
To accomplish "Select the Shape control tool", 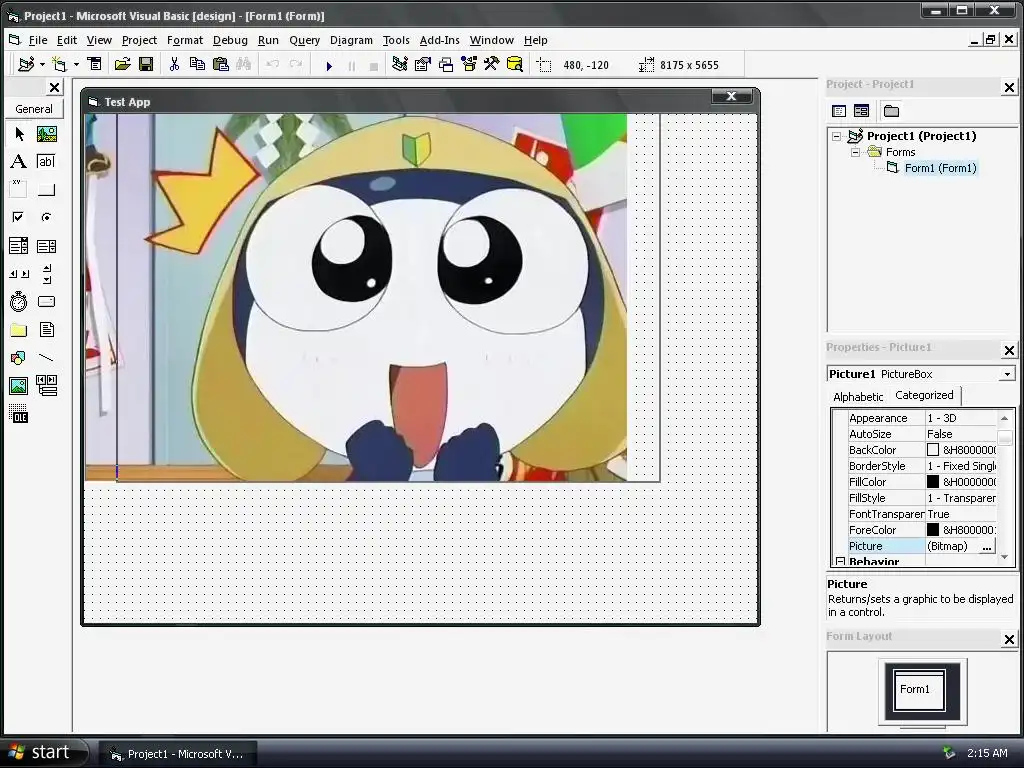I will (x=19, y=358).
